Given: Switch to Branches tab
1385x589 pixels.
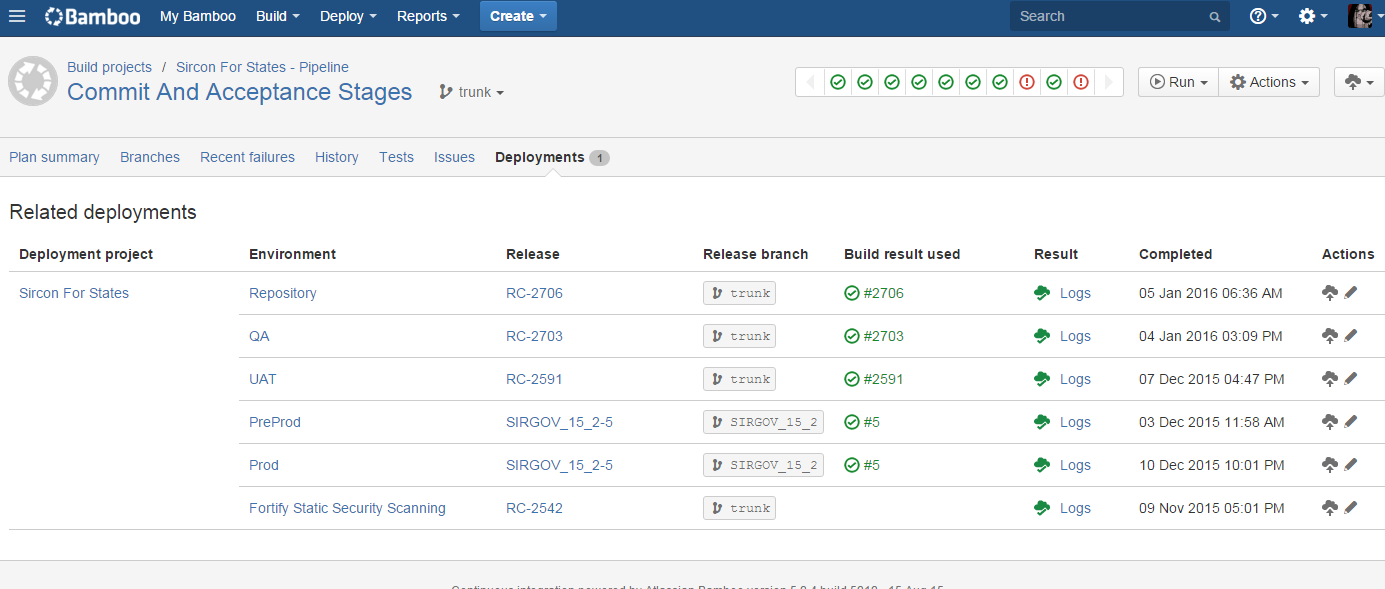Looking at the screenshot, I should coord(150,157).
